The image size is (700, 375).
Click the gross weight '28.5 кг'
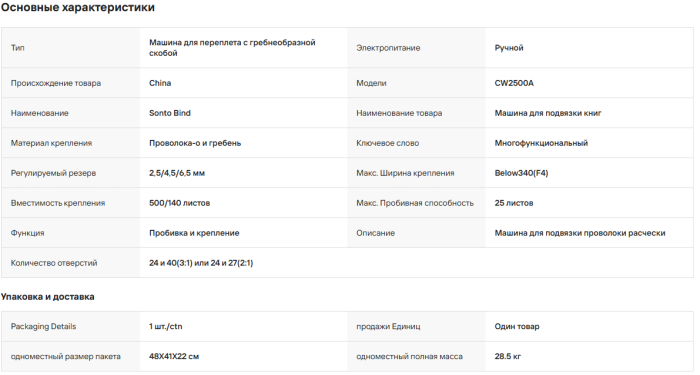(508, 356)
